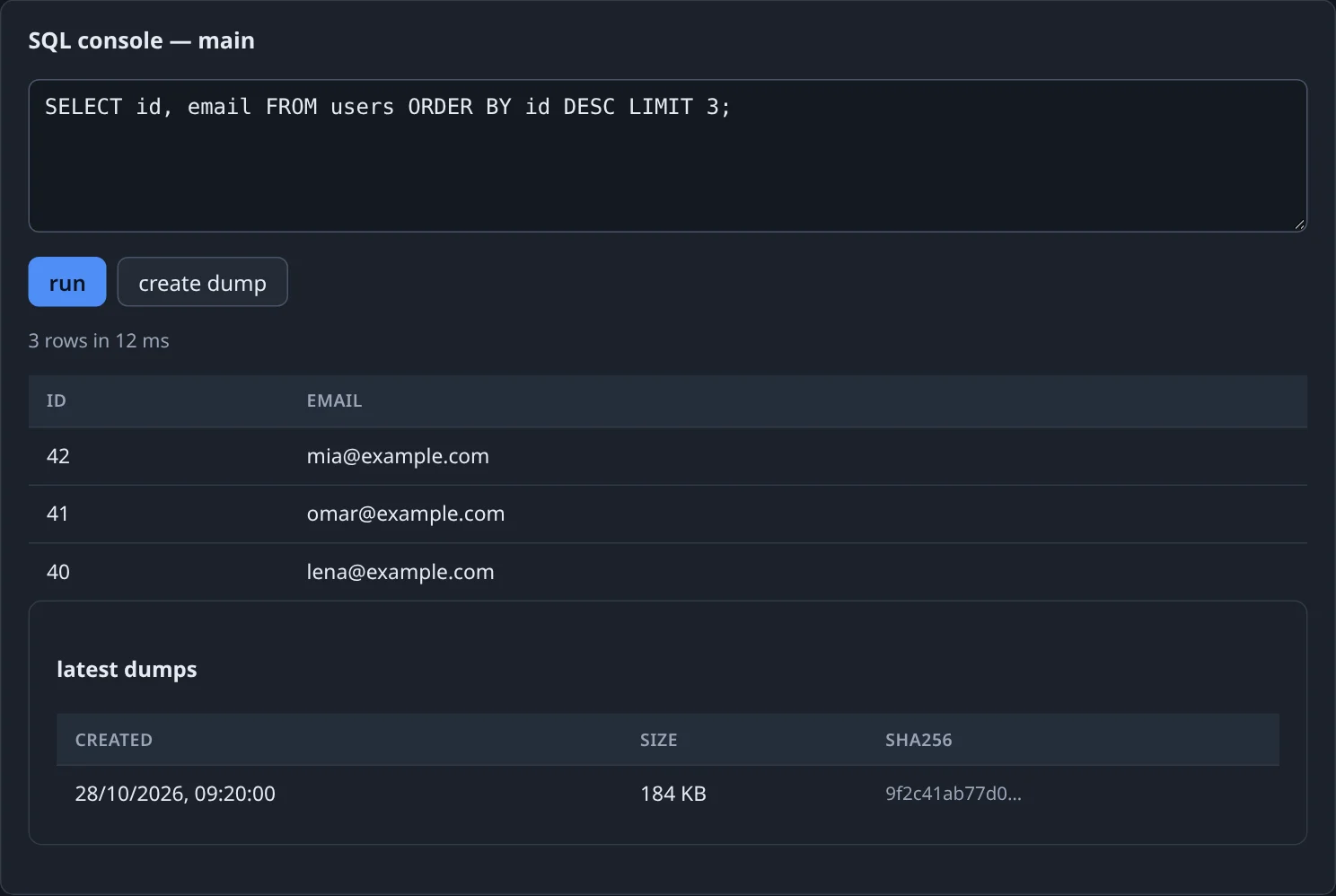Select the cell with id 41
The image size is (1336, 896).
tap(57, 514)
